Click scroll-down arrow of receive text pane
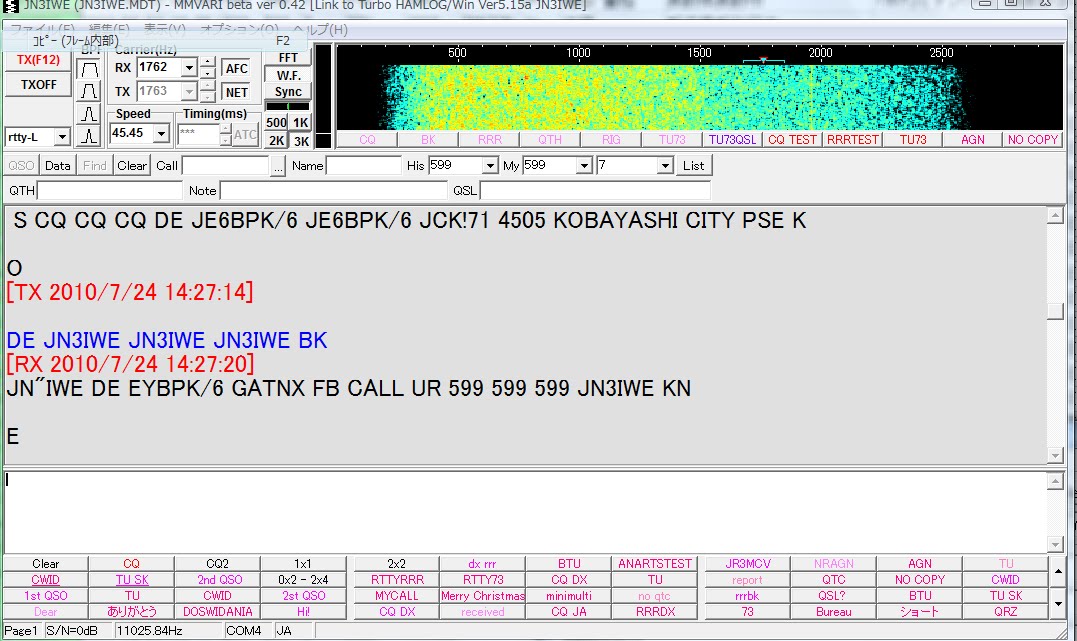 (1055, 456)
